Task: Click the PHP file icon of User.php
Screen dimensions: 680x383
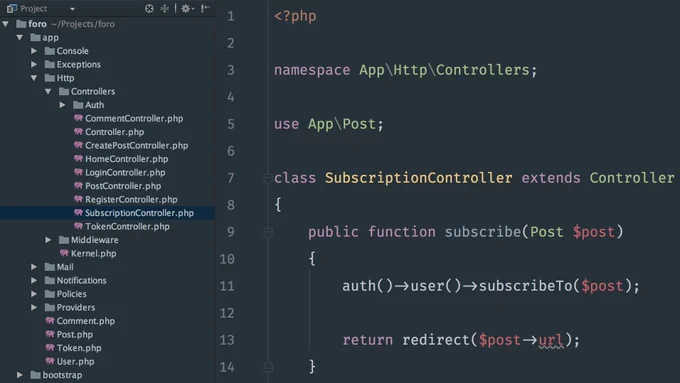Action: [x=50, y=360]
